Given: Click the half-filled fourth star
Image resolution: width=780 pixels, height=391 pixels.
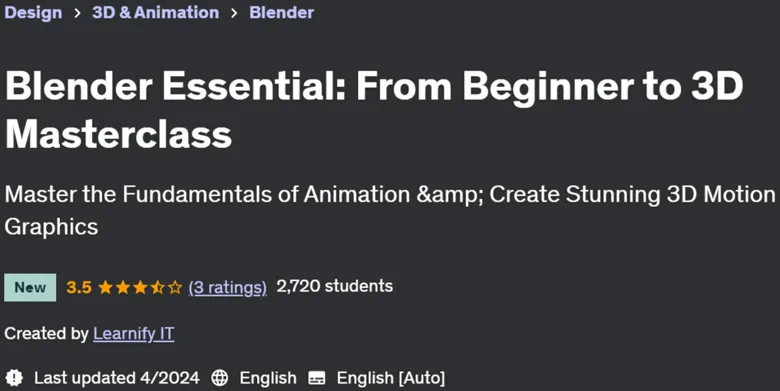Looking at the screenshot, I should (158, 287).
